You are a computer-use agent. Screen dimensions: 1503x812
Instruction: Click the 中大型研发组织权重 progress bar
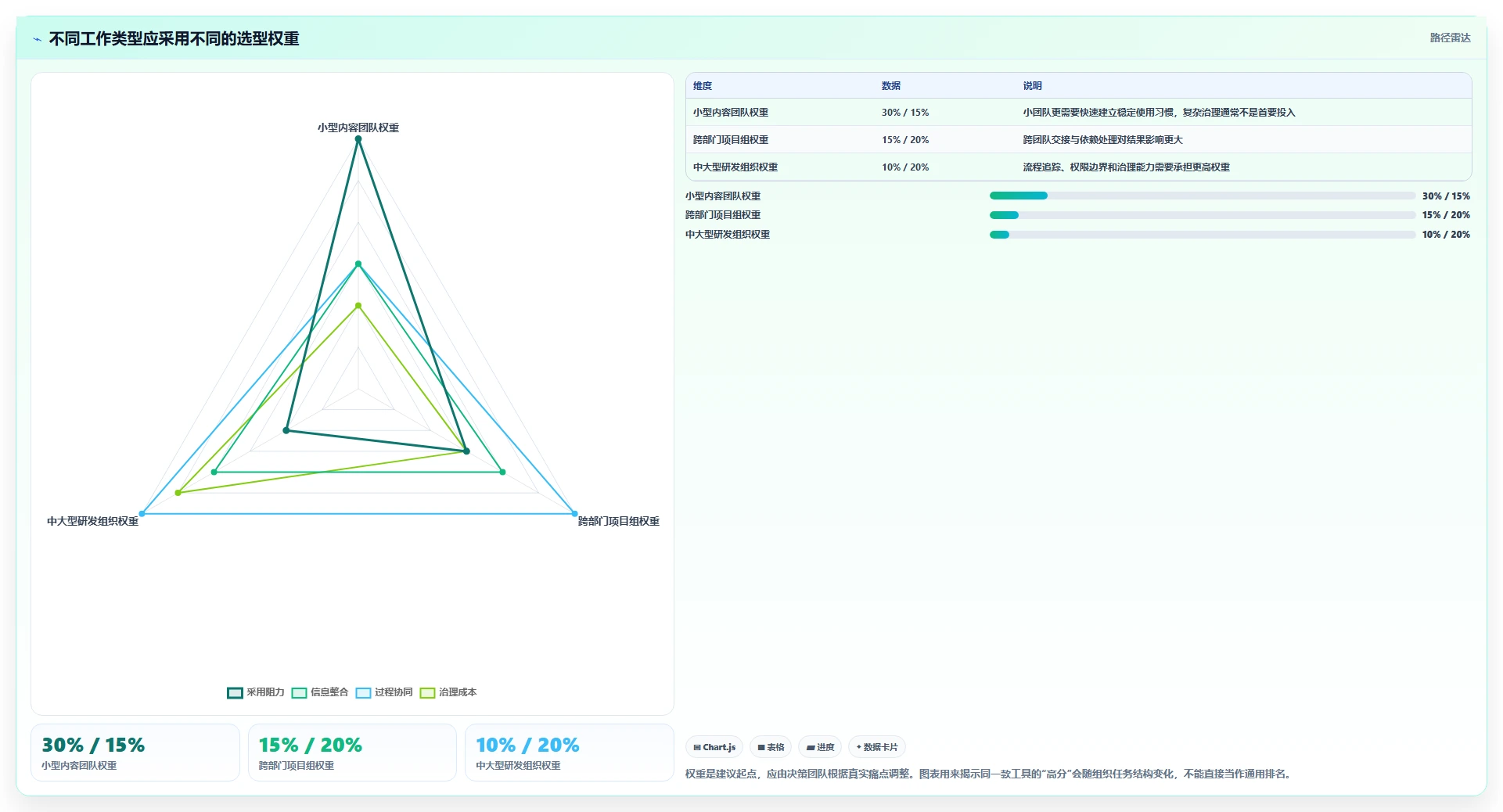1203,235
